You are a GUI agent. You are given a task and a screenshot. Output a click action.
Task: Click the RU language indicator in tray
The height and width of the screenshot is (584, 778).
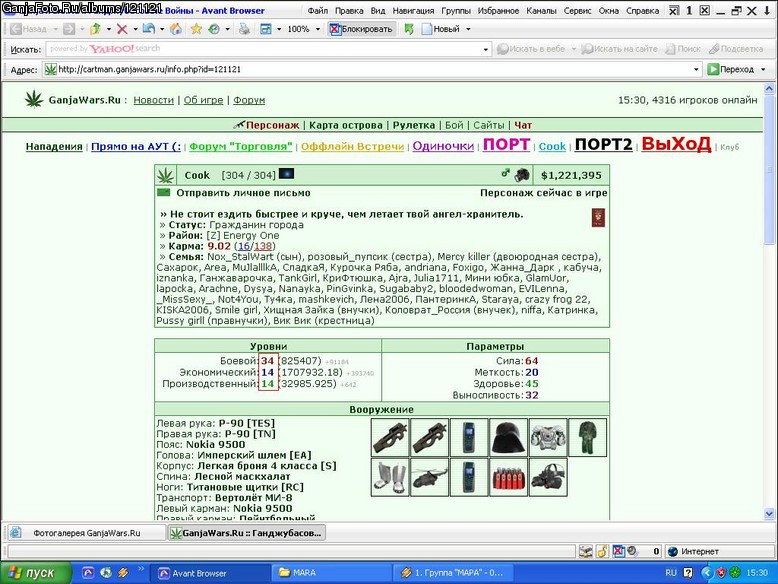[x=671, y=573]
